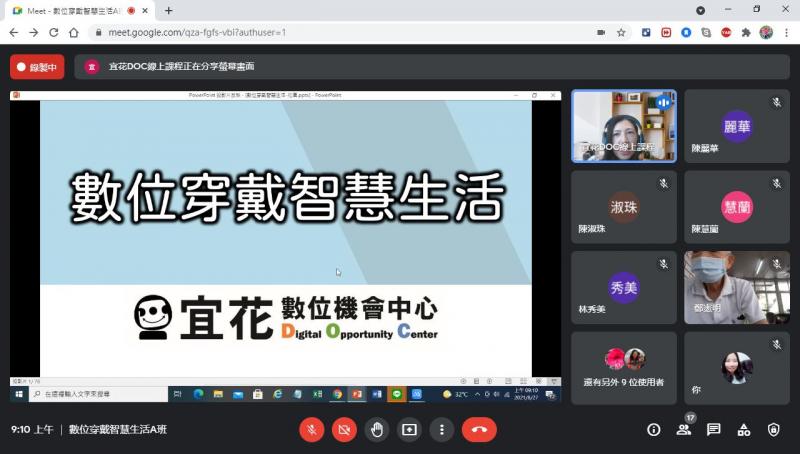Unmute the microphone in Meet controls
The image size is (800, 454).
point(311,430)
